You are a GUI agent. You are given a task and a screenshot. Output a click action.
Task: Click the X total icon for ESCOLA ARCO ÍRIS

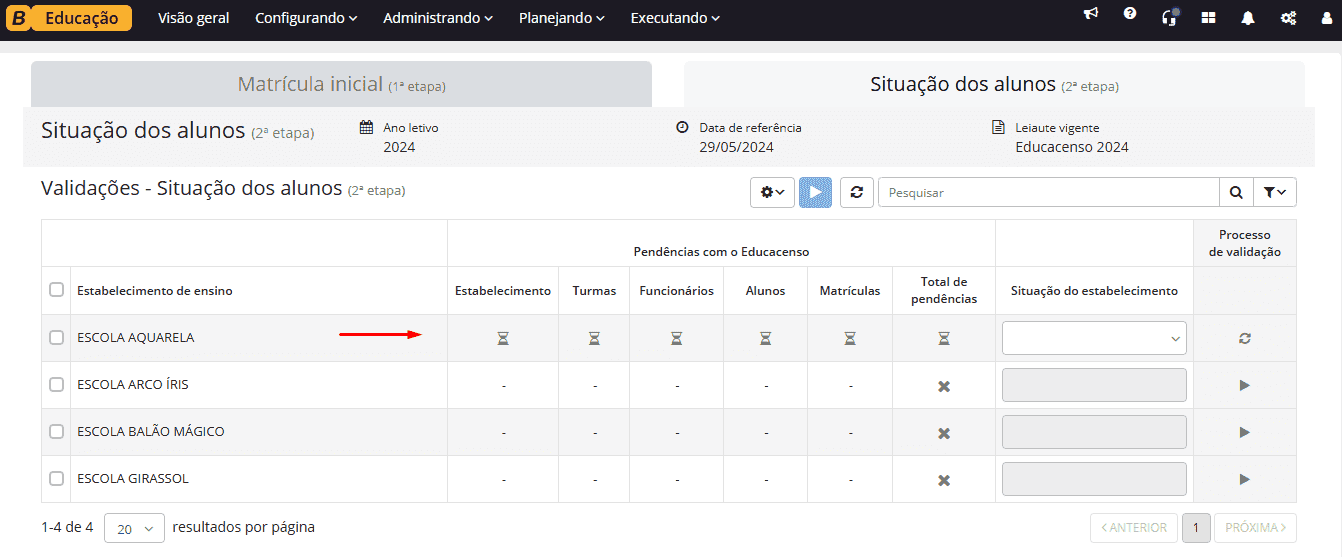944,386
